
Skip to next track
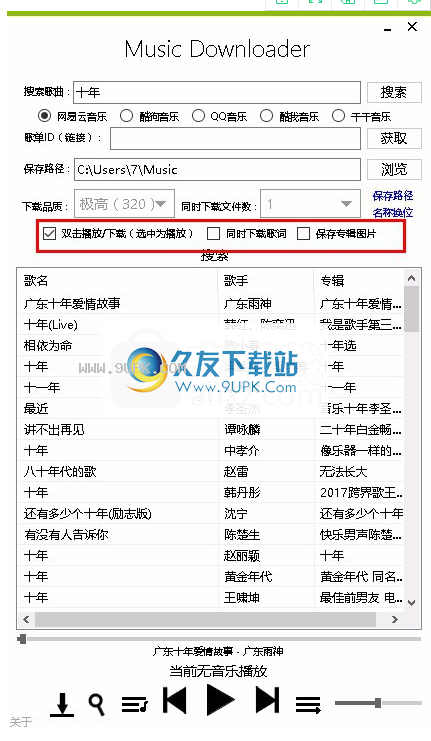(x=267, y=700)
